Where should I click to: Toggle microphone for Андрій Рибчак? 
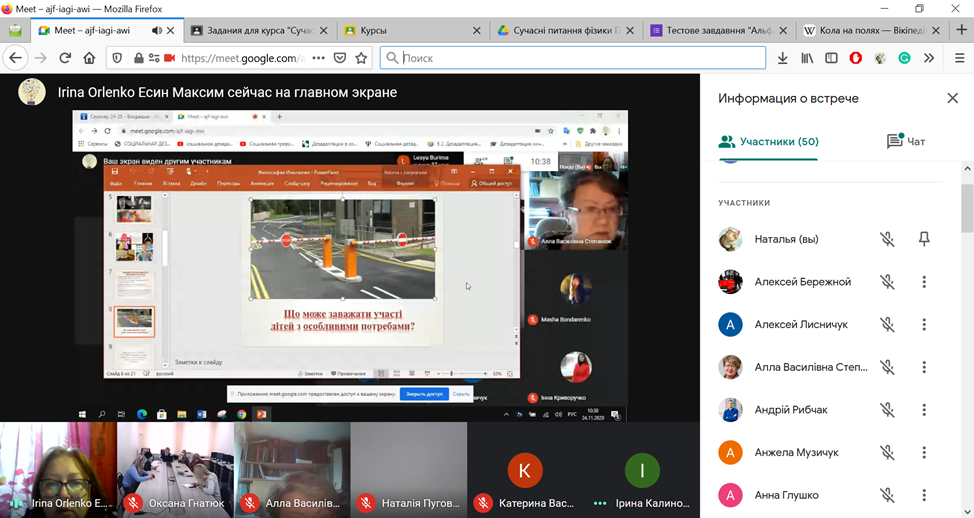(886, 410)
